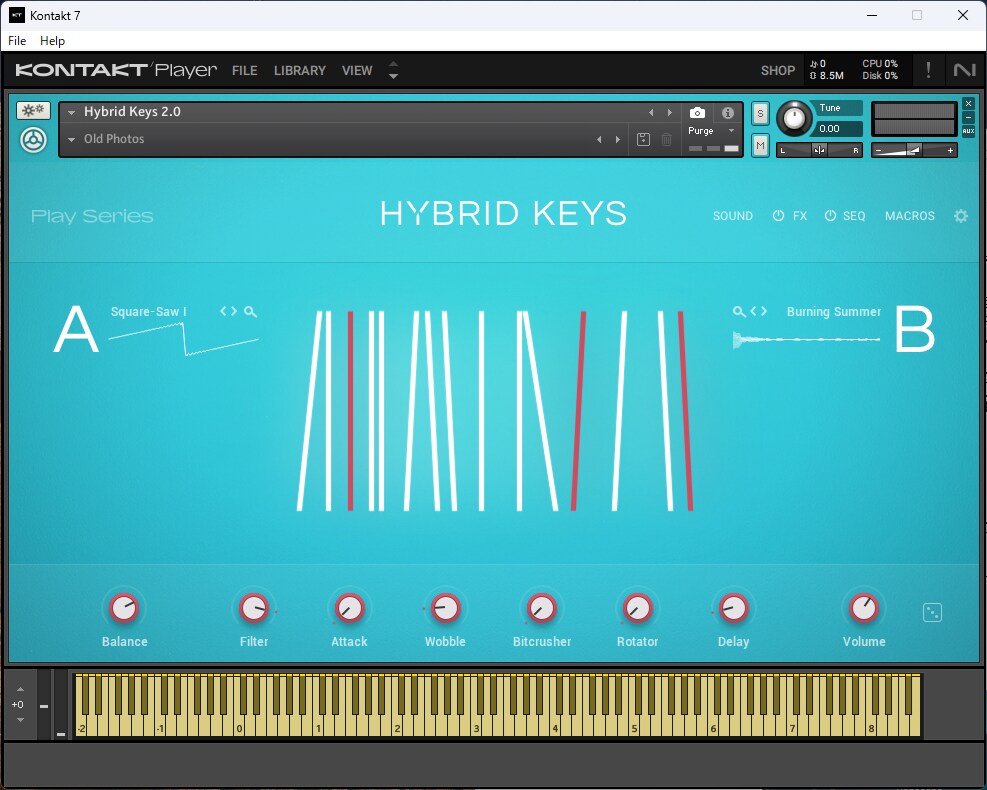Click the randomize dice icon
Viewport: 987px width, 790px height.
click(932, 612)
